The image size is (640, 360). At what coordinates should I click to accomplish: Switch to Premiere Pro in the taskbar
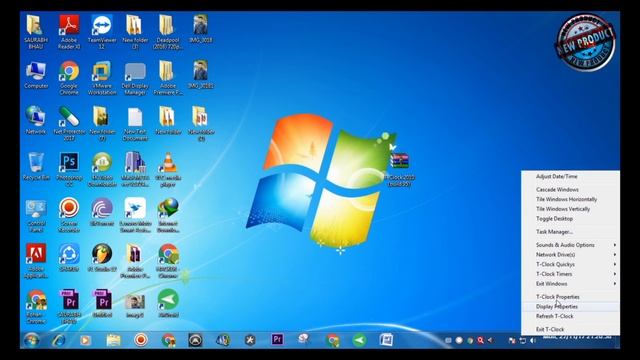click(277, 340)
